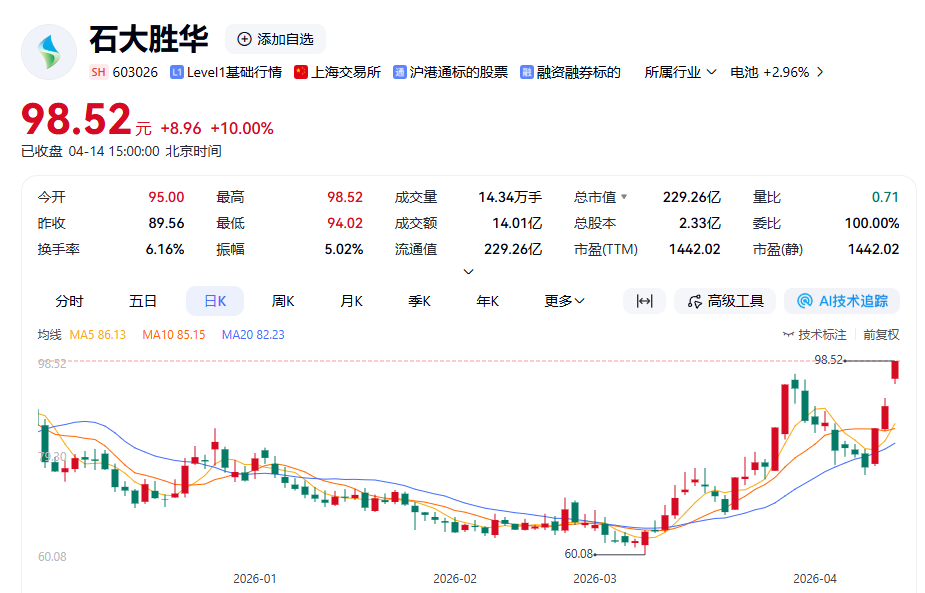
Task: Click the chart width-fit icon button
Action: pos(644,301)
